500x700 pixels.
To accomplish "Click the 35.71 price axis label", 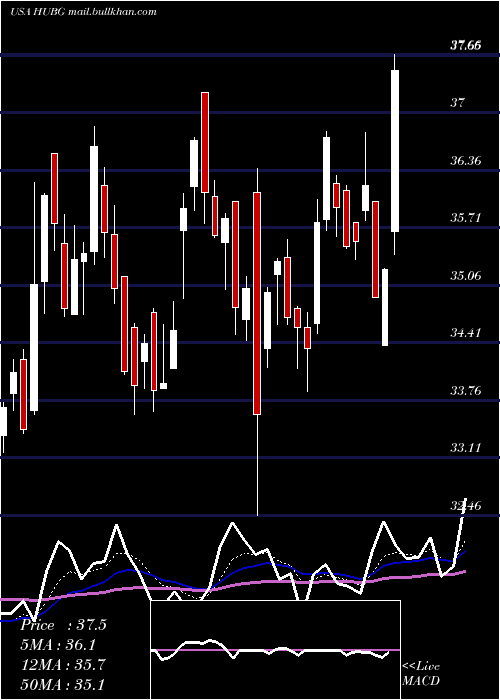I will (x=466, y=218).
